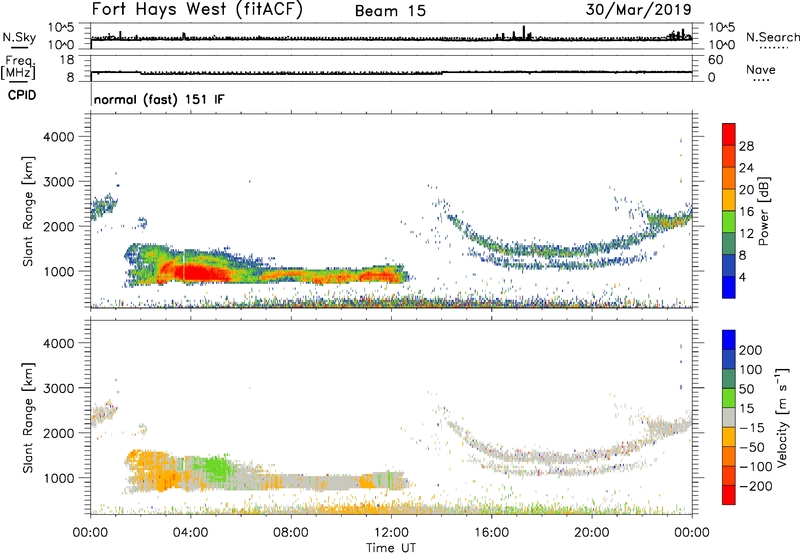
Task: Click the 'Nave' legend label
Action: click(x=761, y=70)
